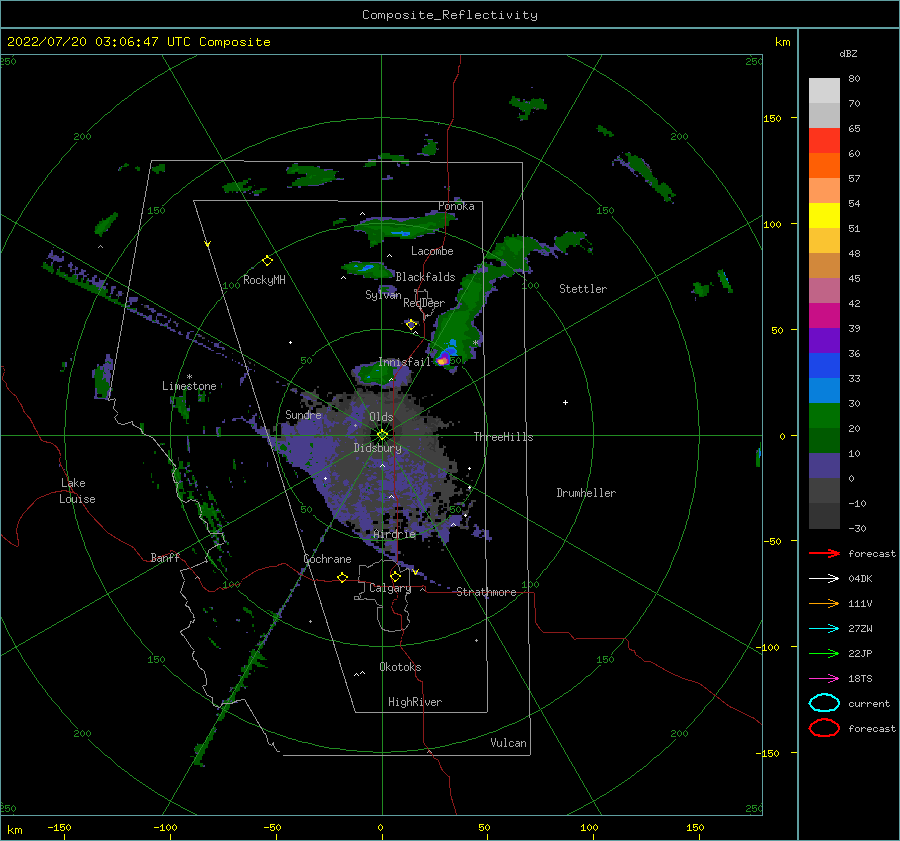
Task: Click the magenta 18TS arrow in the legend
Action: 824,679
